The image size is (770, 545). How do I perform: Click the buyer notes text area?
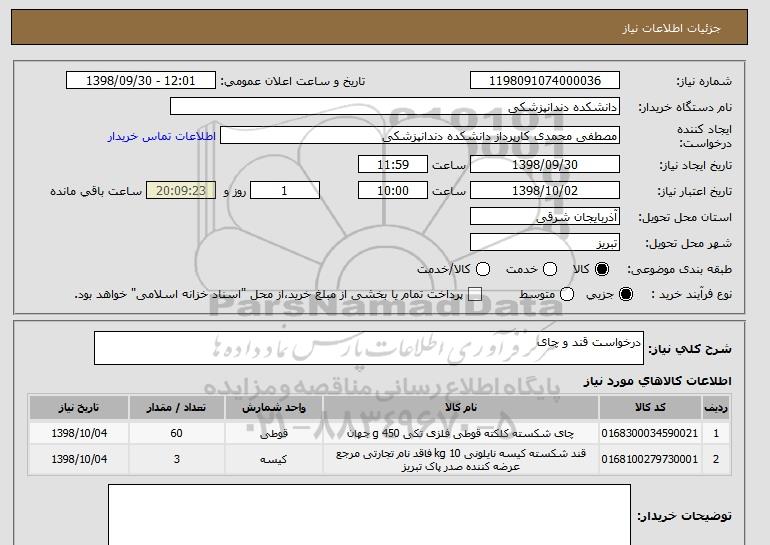click(369, 515)
